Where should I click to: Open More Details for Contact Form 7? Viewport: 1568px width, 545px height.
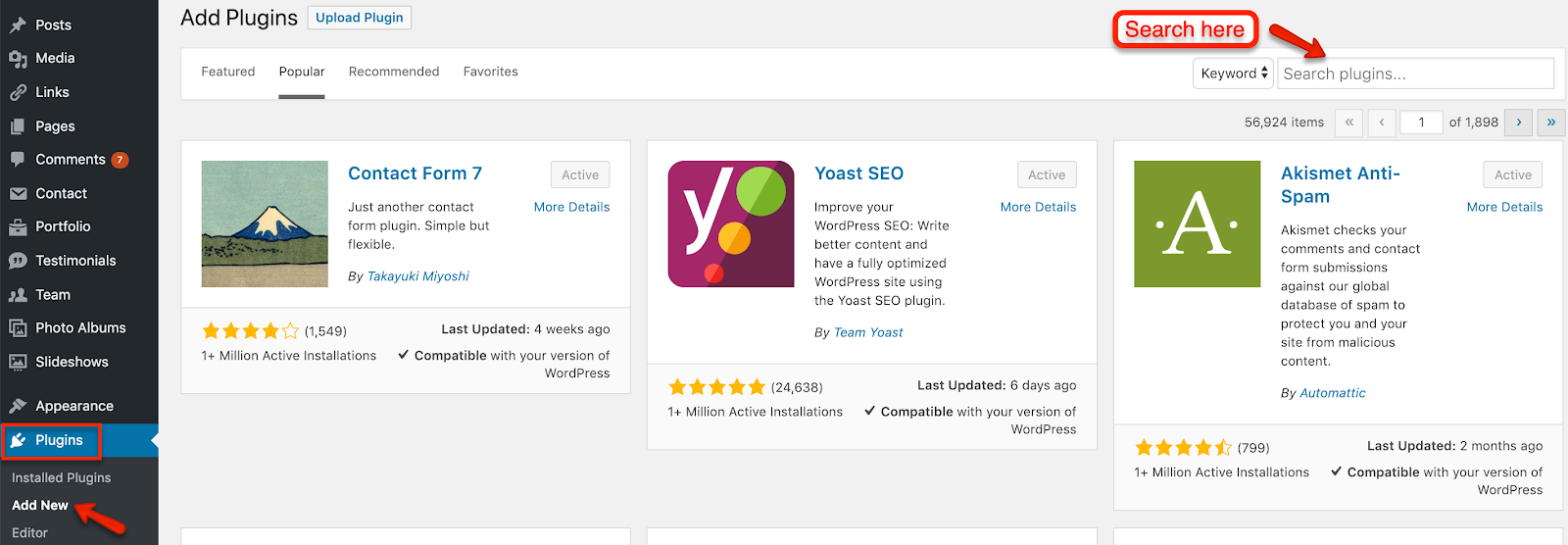(571, 207)
